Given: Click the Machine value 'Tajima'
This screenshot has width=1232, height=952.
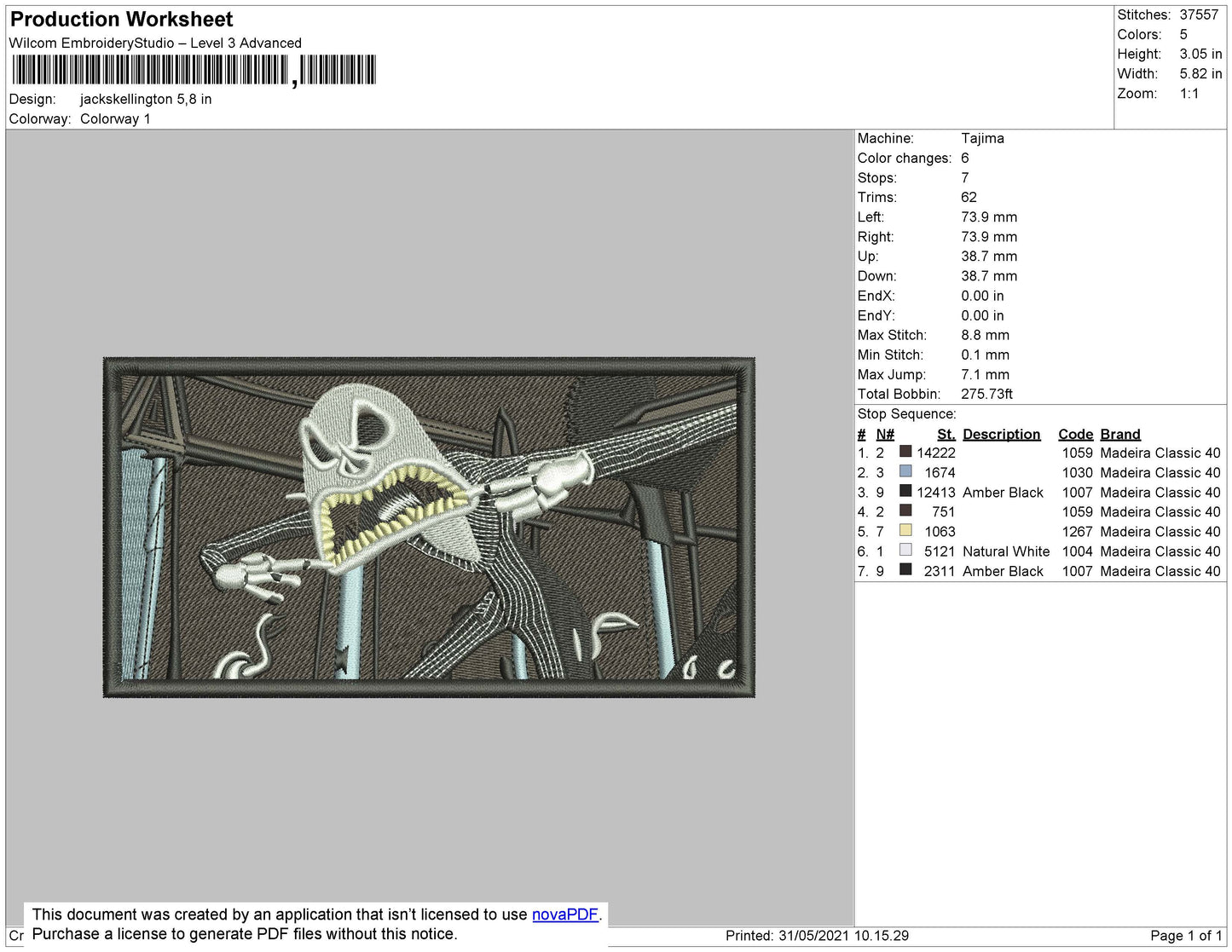Looking at the screenshot, I should pyautogui.click(x=982, y=139).
